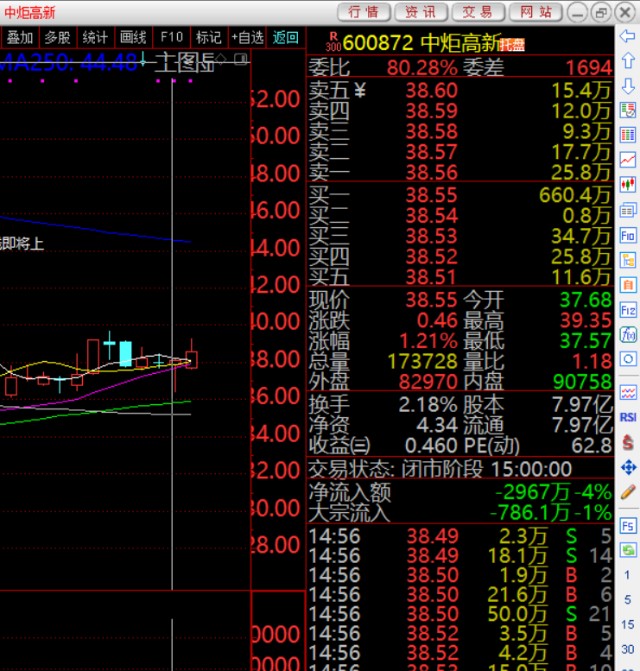Click the 净流入额 value -2967万

533,493
